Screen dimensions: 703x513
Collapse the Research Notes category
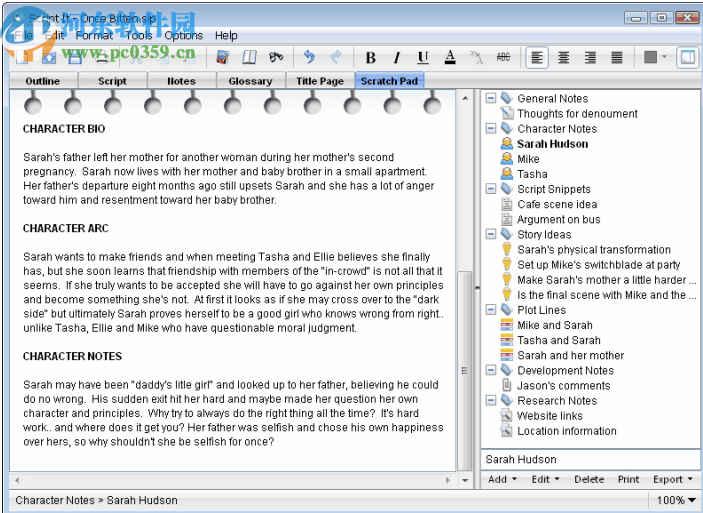pyautogui.click(x=491, y=400)
